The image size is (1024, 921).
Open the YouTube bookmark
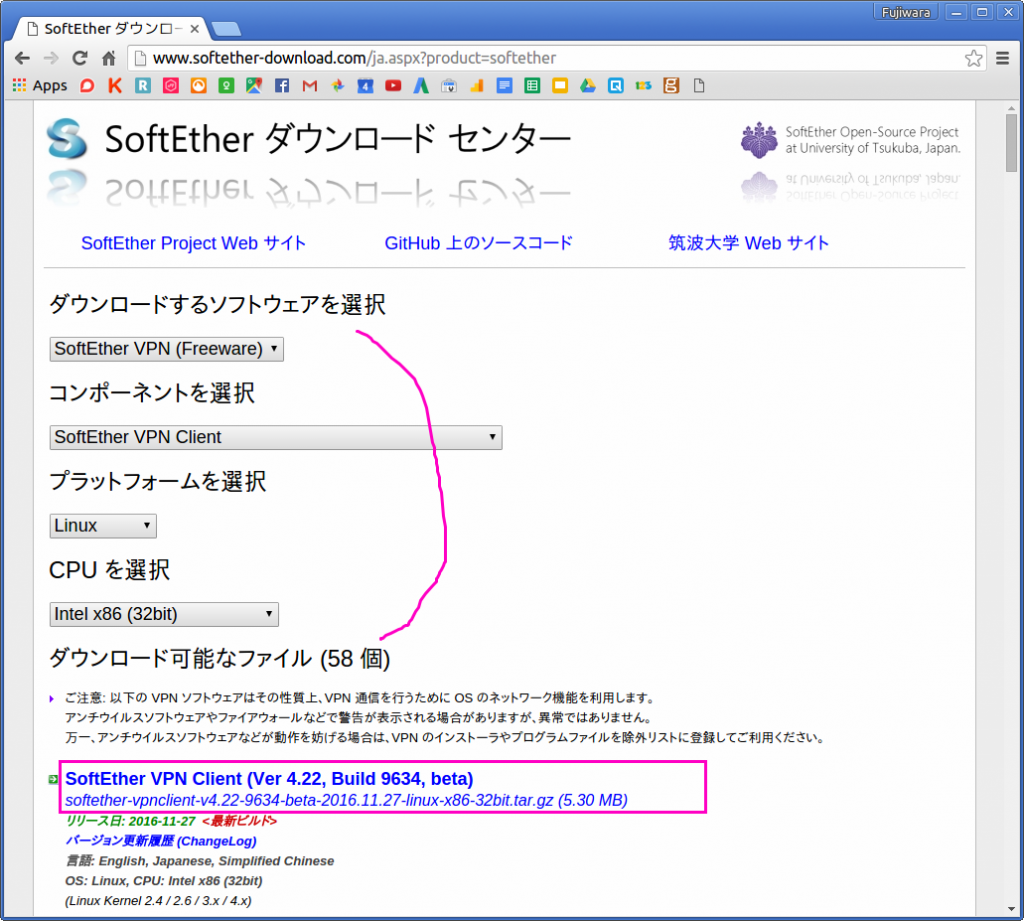tap(393, 86)
